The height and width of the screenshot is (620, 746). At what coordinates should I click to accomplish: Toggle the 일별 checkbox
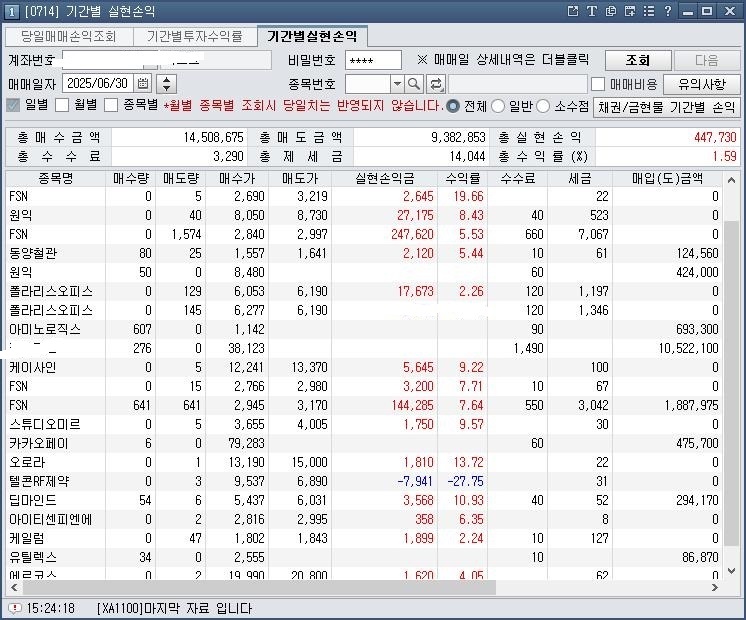click(13, 105)
